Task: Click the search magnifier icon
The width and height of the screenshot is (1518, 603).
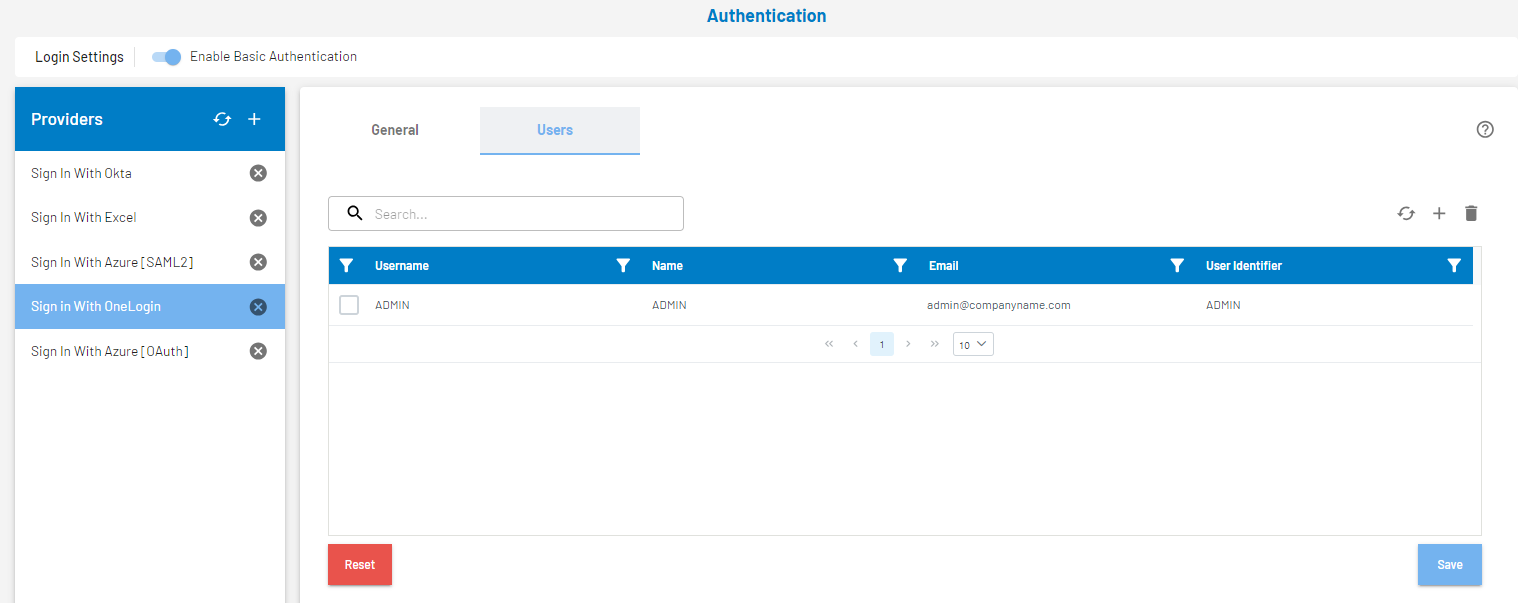Action: [x=355, y=213]
